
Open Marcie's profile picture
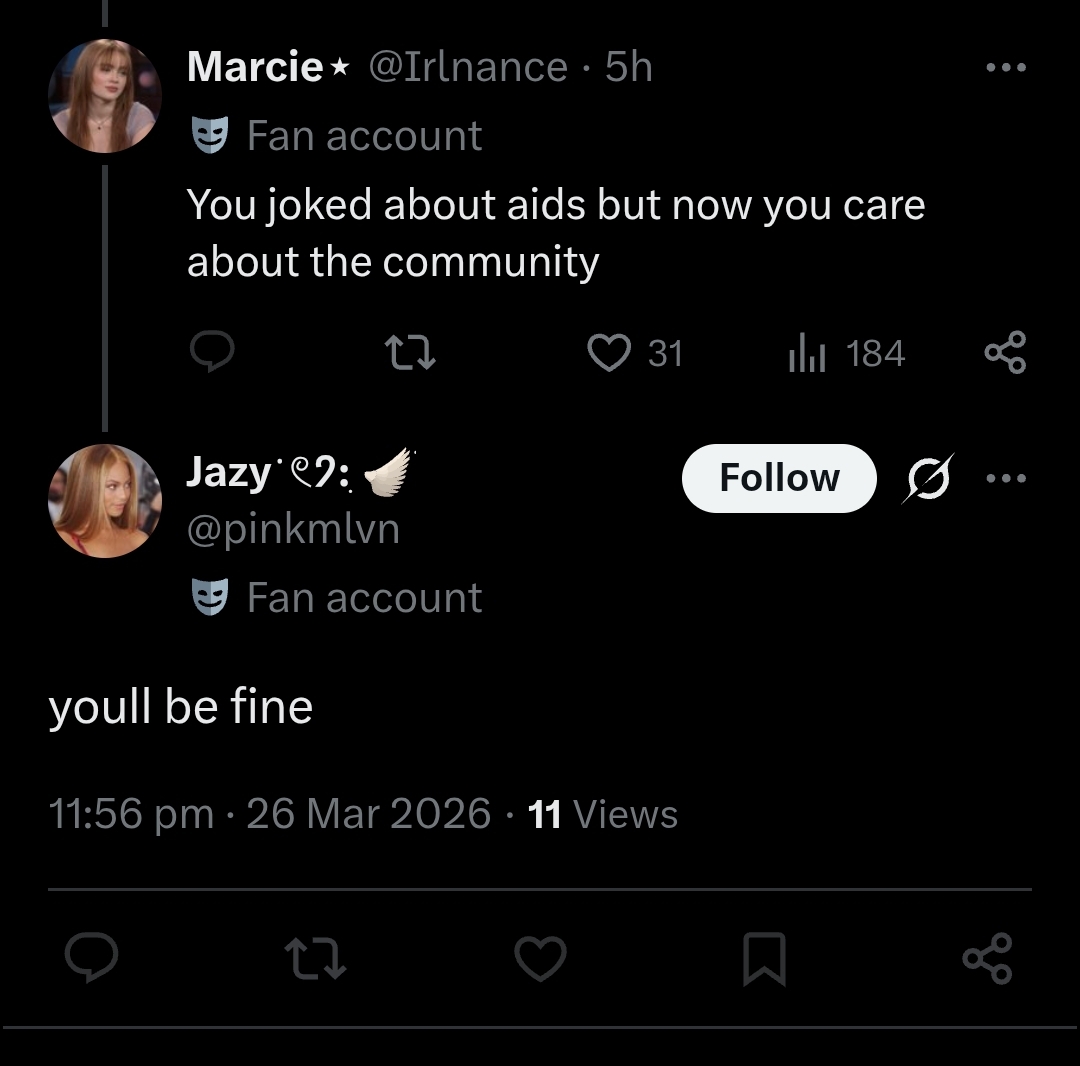105,97
